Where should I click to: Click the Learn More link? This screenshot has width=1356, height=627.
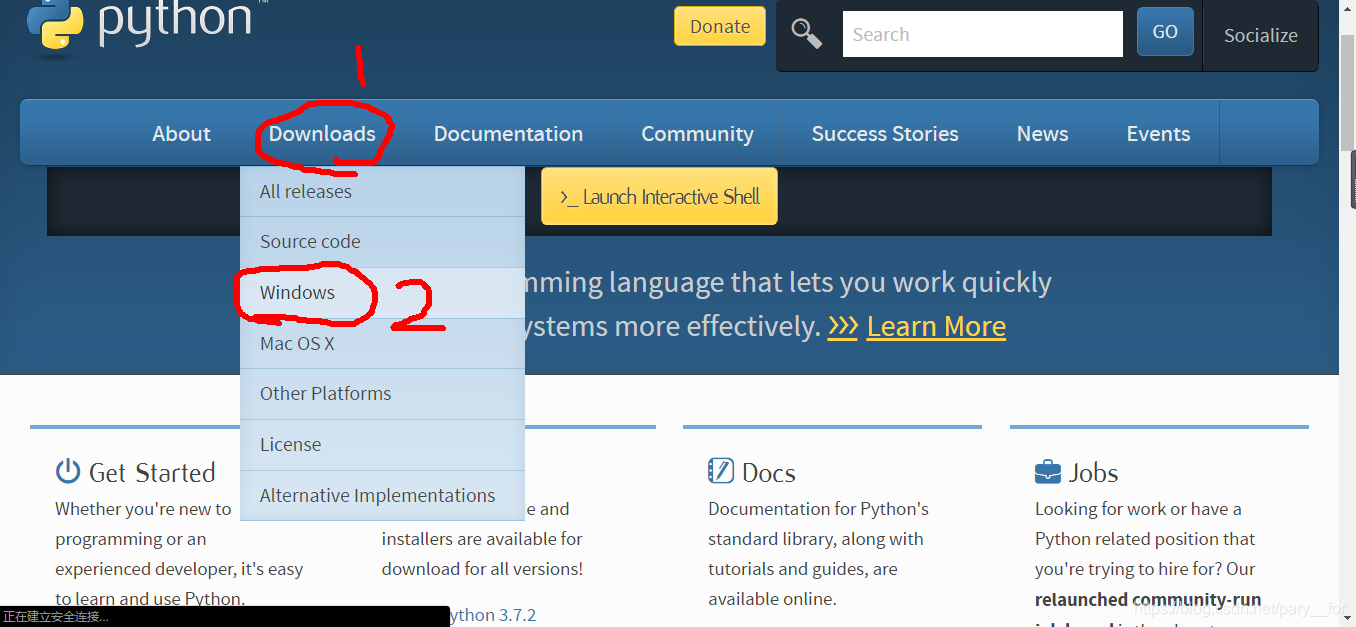(936, 326)
